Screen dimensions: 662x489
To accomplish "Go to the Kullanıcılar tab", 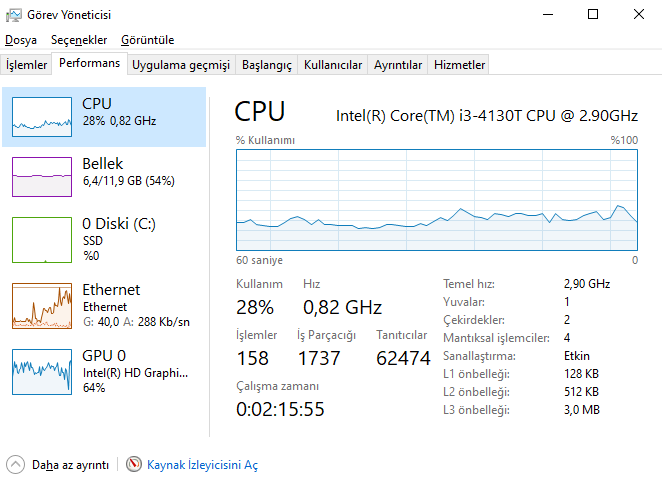I will (x=333, y=65).
